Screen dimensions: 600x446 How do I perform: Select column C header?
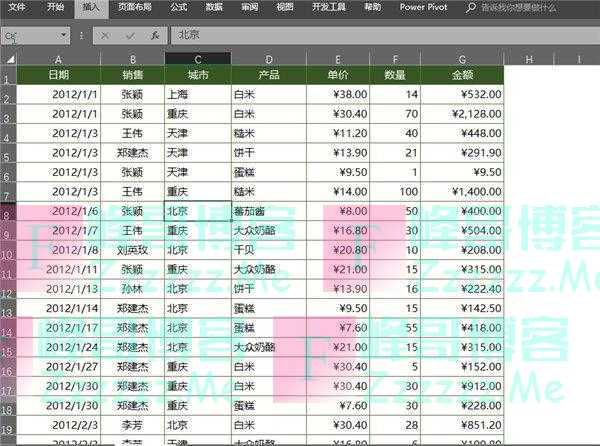(x=197, y=59)
